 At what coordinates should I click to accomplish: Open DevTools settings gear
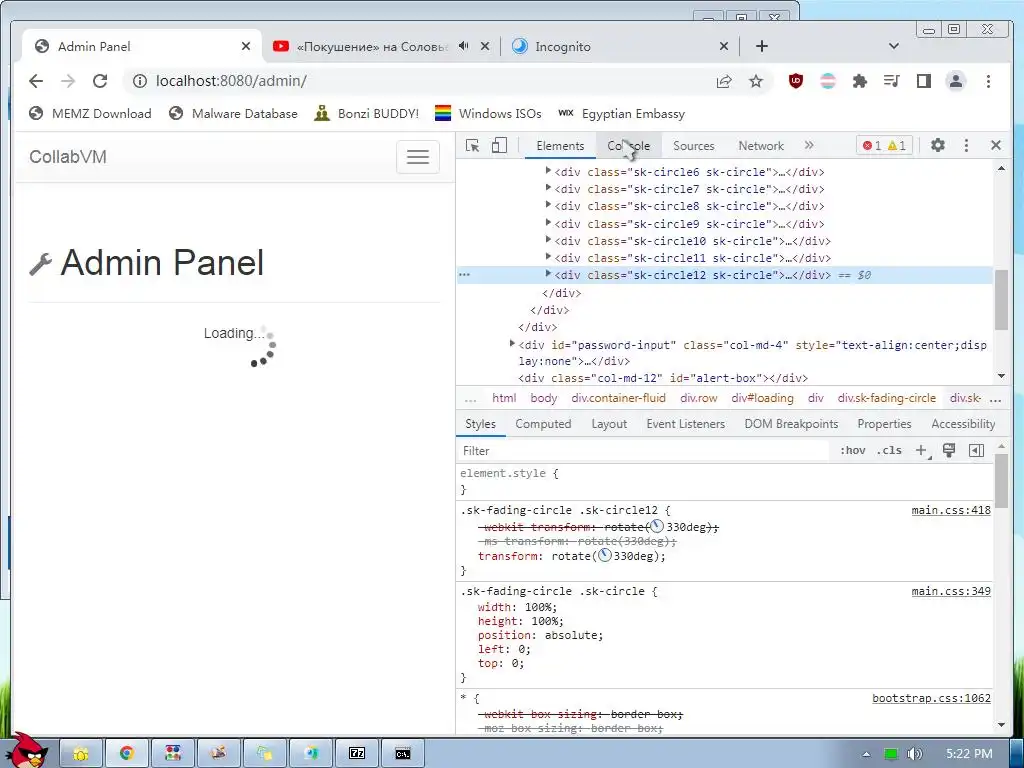[x=938, y=145]
